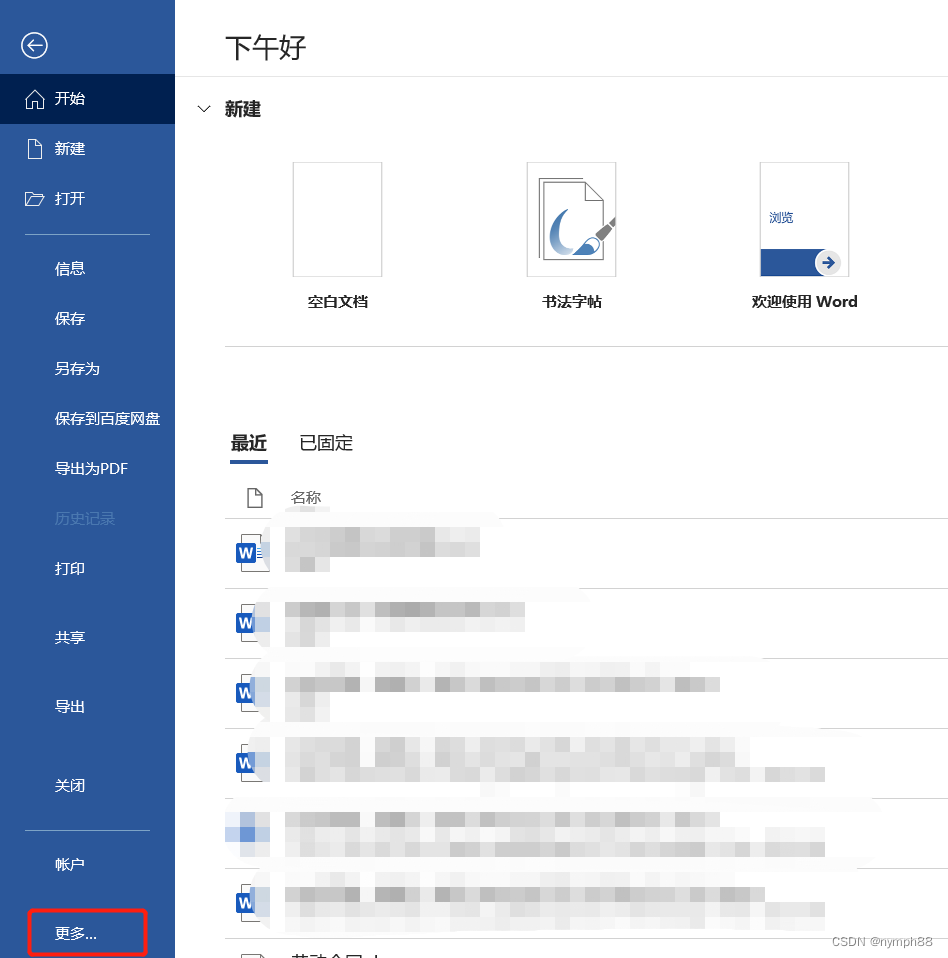Click the open folder icon beside 打开
The image size is (948, 958).
pyautogui.click(x=34, y=199)
